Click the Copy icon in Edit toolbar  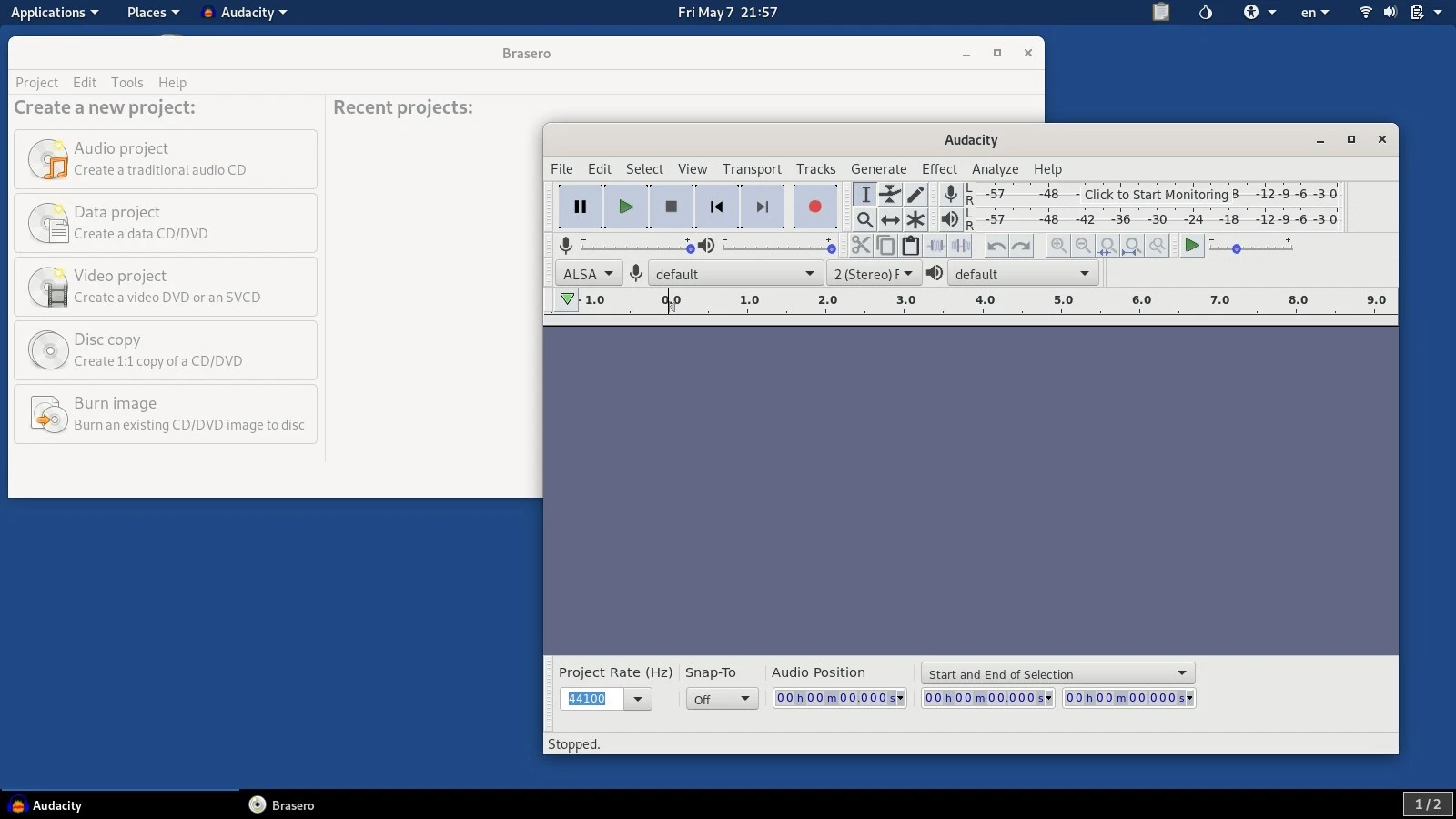[885, 246]
